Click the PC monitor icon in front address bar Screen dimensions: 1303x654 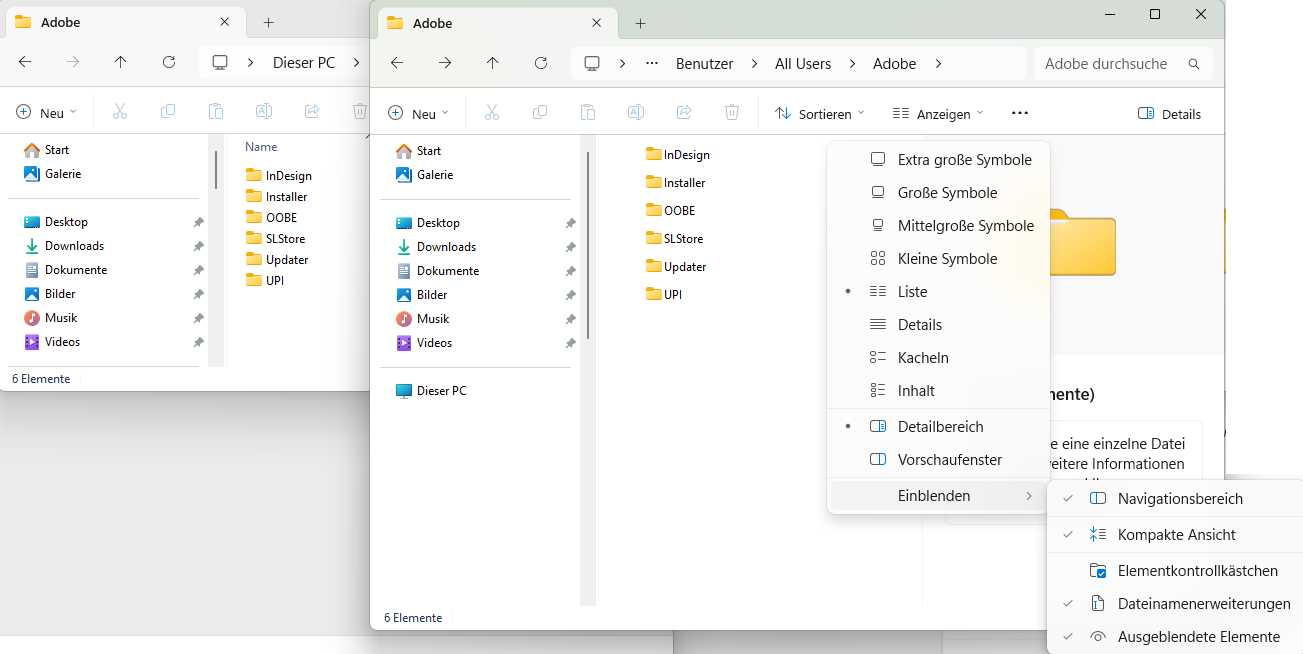click(592, 63)
